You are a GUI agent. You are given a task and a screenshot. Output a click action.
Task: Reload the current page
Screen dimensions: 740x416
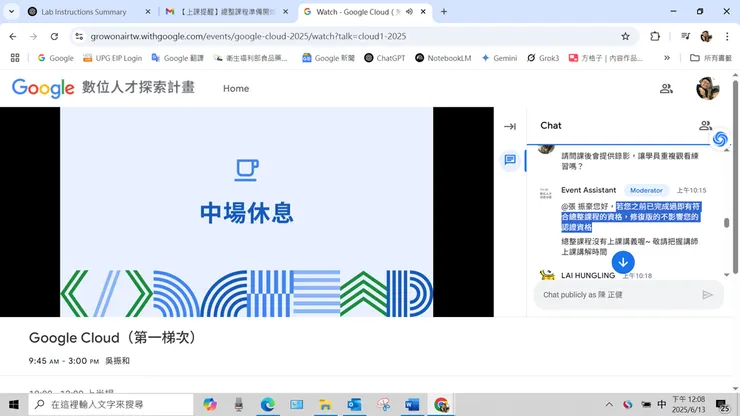click(54, 36)
